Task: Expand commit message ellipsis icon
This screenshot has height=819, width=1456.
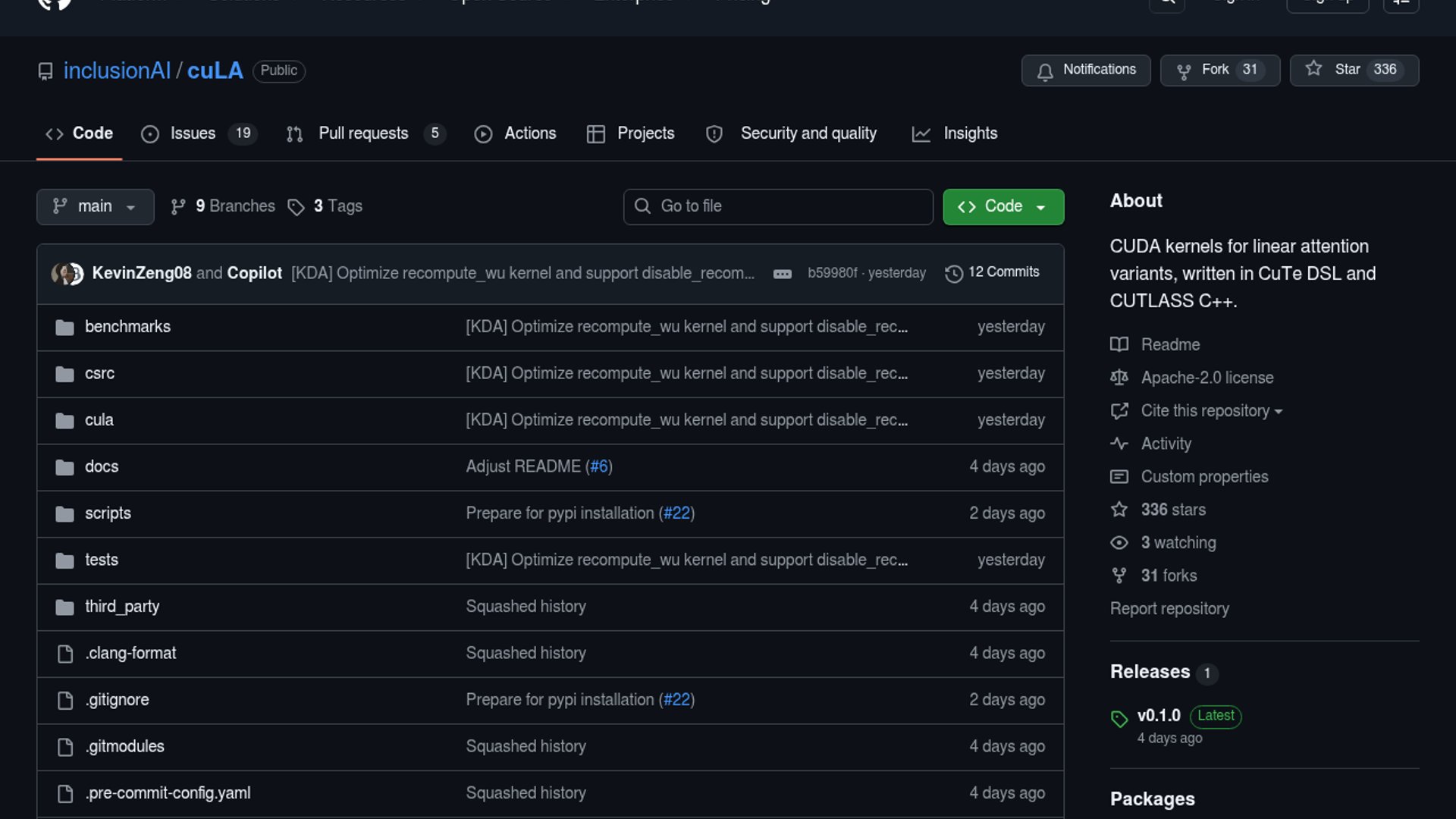Action: click(x=782, y=274)
